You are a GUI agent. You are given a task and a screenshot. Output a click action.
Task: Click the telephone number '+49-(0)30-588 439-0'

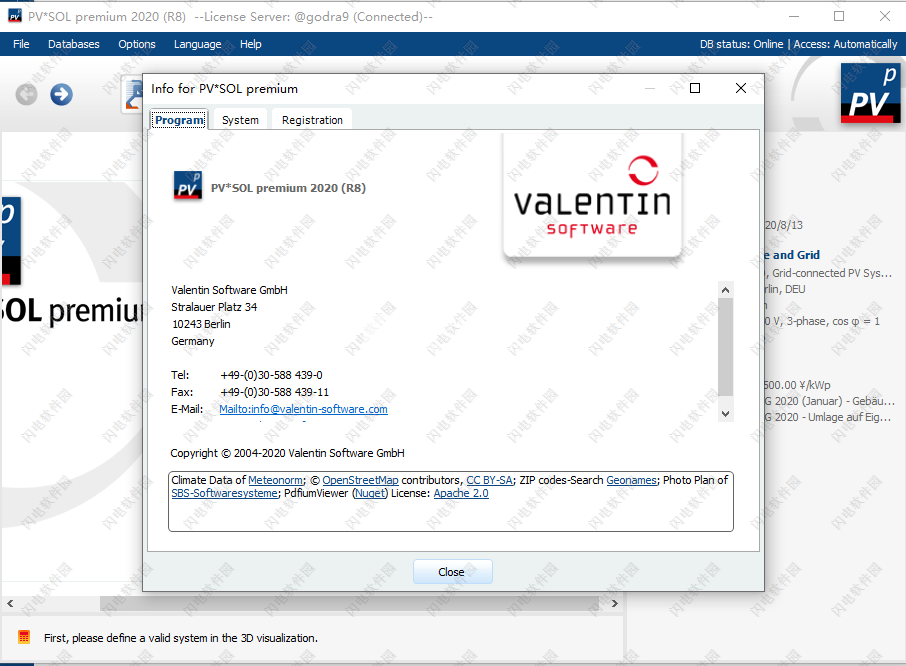272,375
